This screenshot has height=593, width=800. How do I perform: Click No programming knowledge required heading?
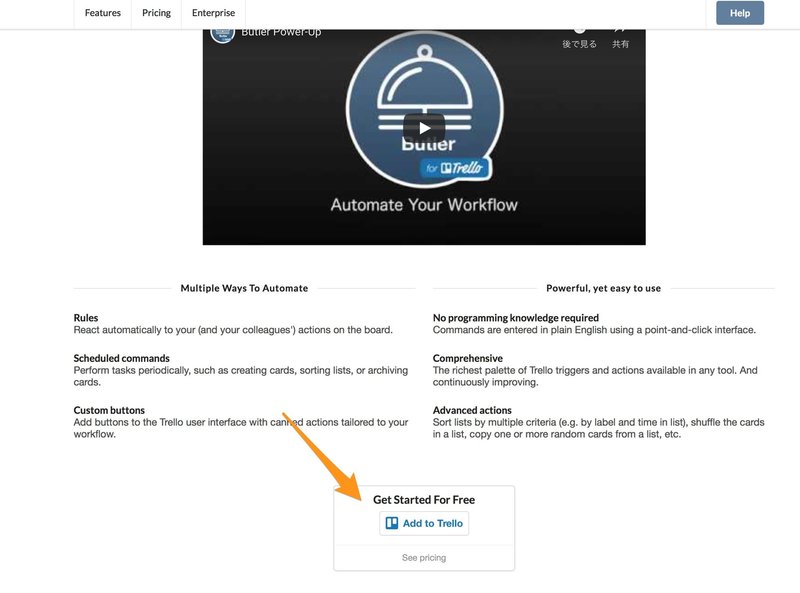516,317
